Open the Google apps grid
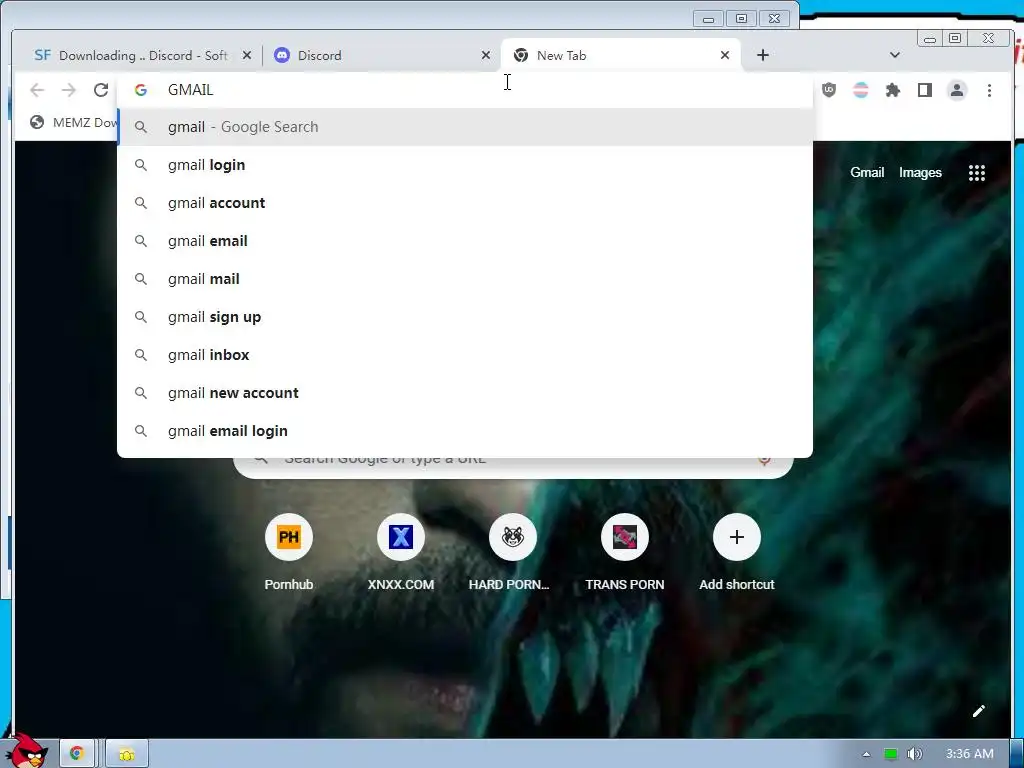Viewport: 1024px width, 768px height. [x=976, y=173]
